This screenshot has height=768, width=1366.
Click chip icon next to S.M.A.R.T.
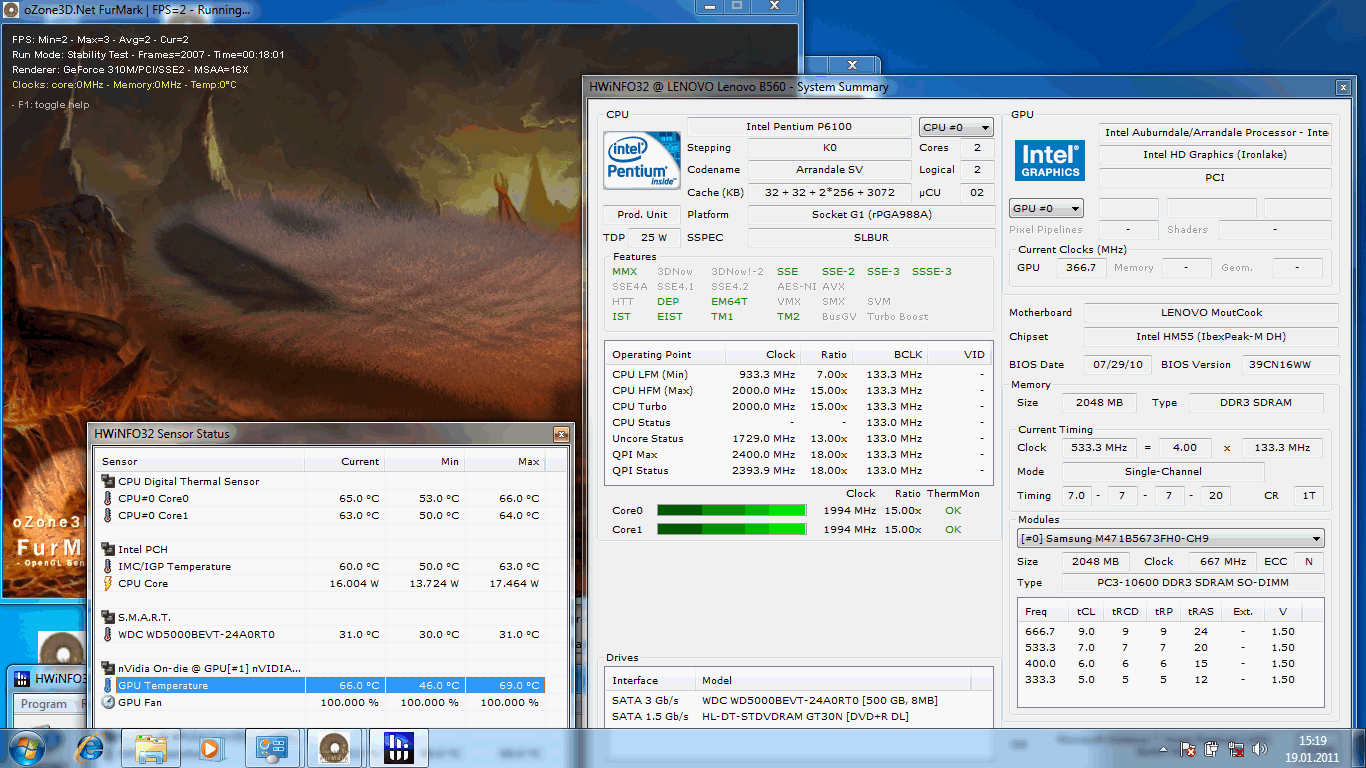click(x=108, y=617)
